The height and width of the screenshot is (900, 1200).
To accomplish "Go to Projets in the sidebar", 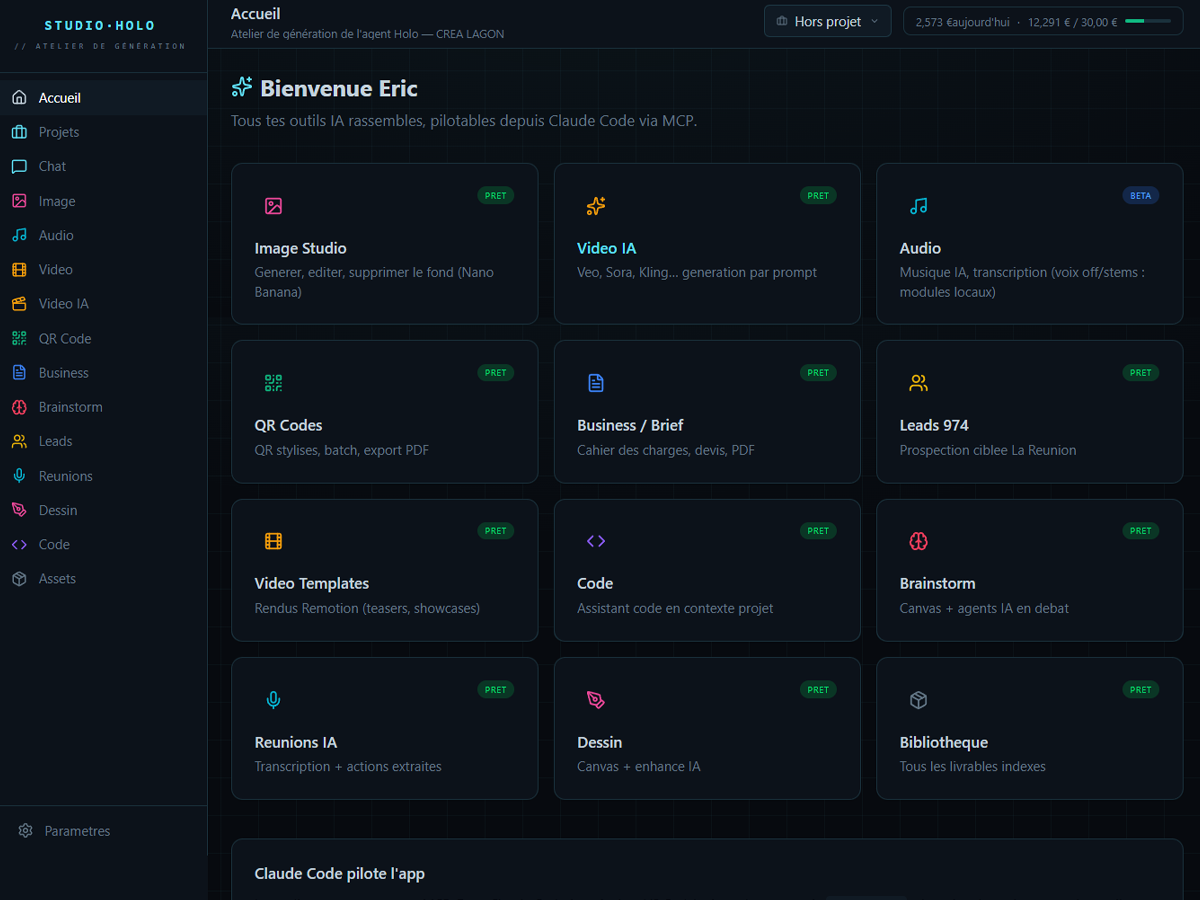I will (x=104, y=132).
